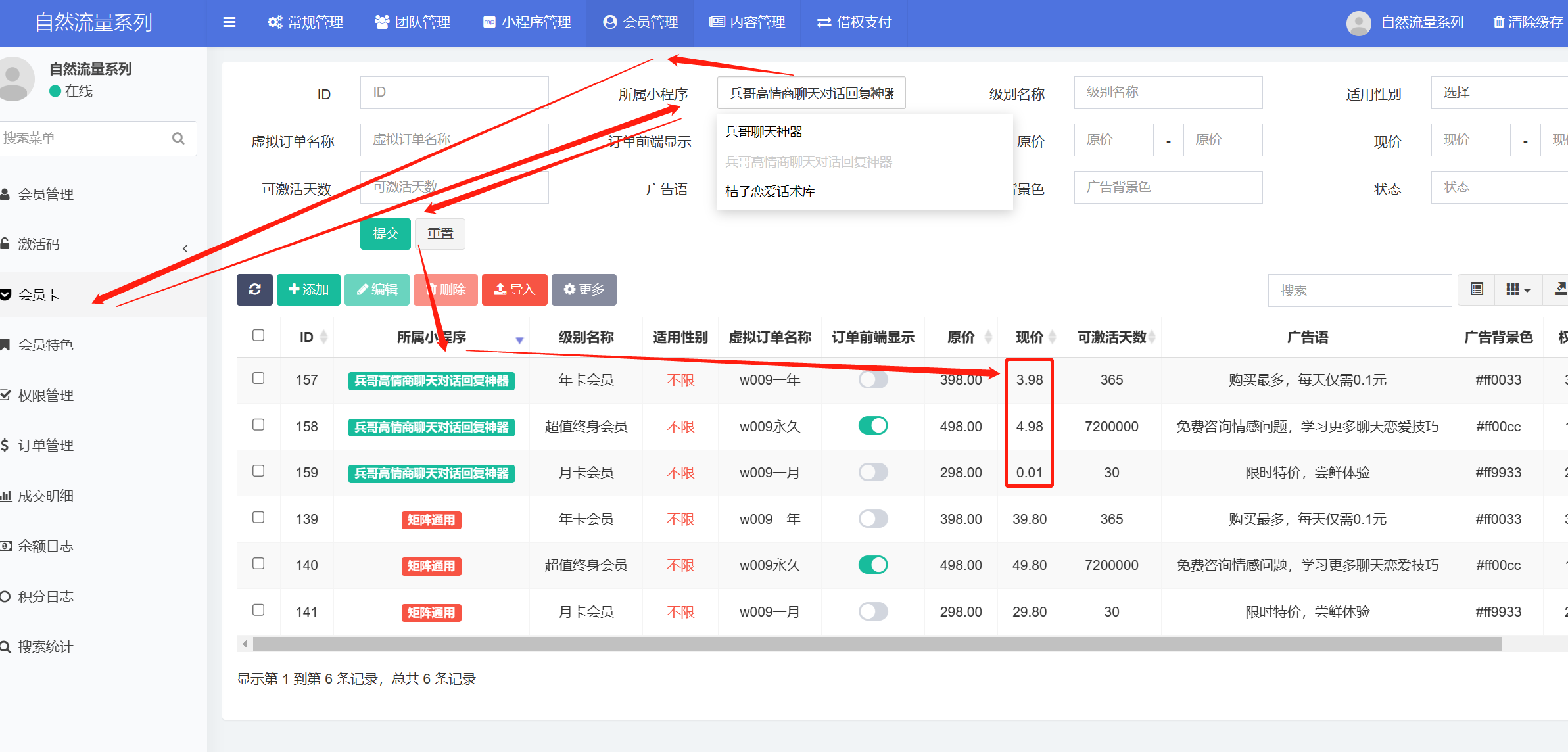
Task: Click the horizontal table scrollbar
Action: (x=876, y=644)
